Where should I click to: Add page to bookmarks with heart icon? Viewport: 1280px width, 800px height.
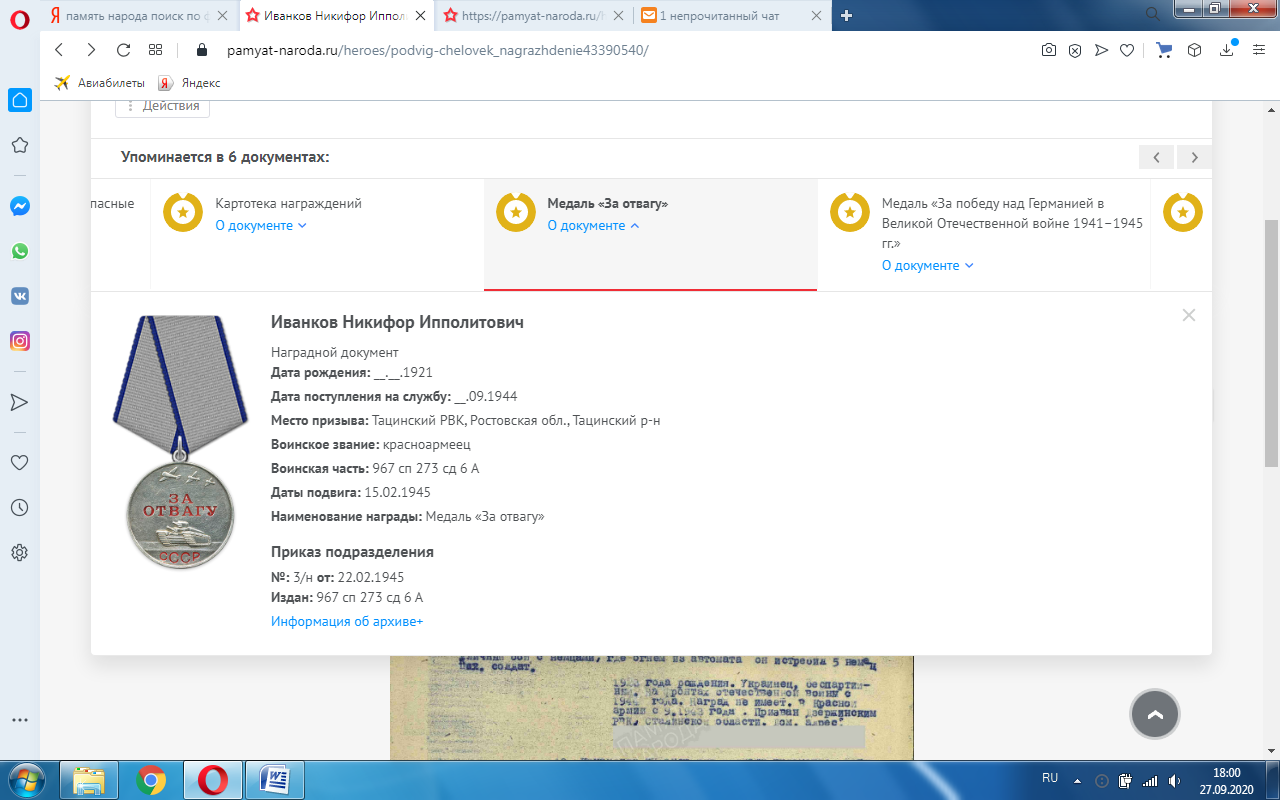click(x=1126, y=50)
